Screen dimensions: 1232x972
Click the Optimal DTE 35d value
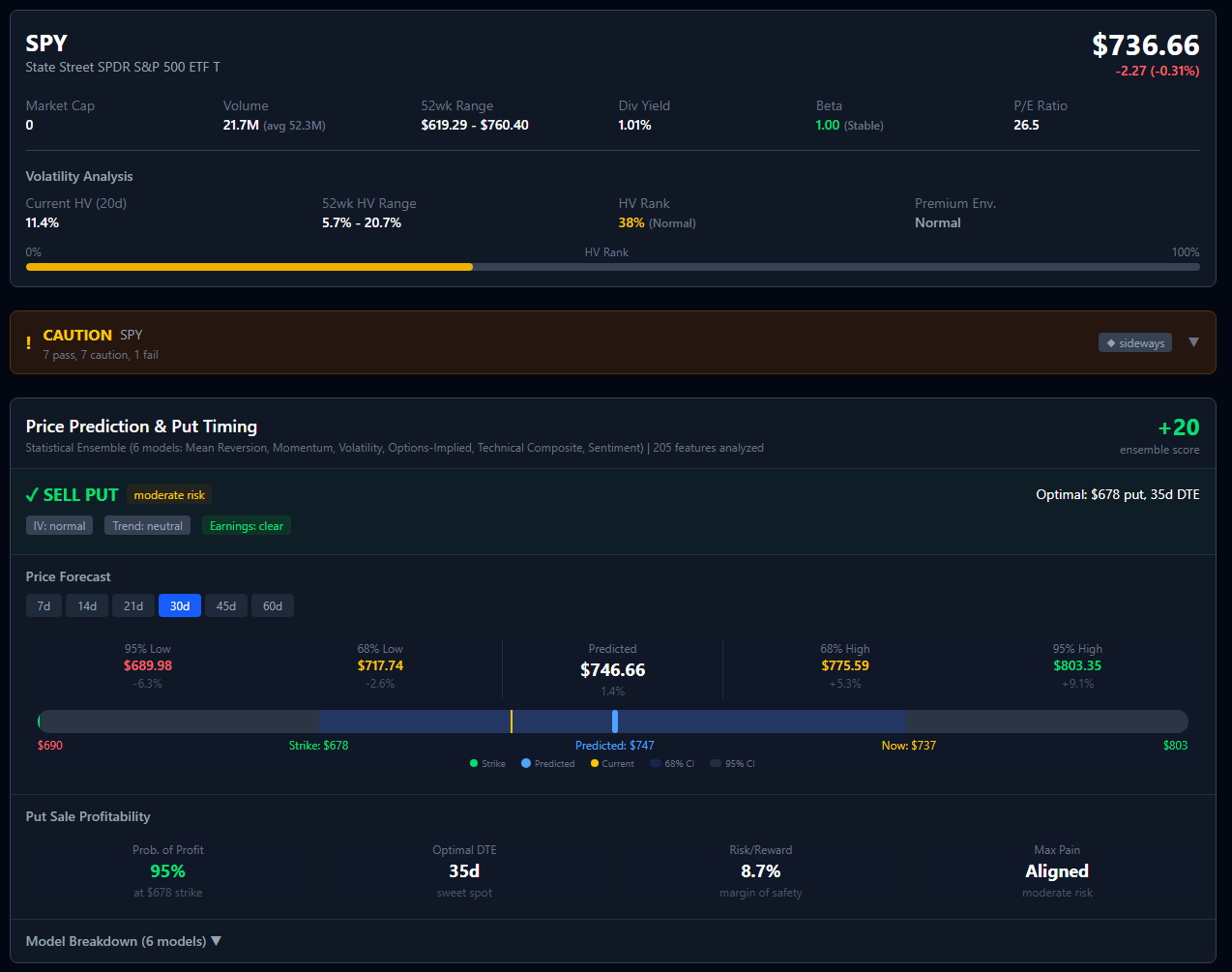[x=464, y=871]
